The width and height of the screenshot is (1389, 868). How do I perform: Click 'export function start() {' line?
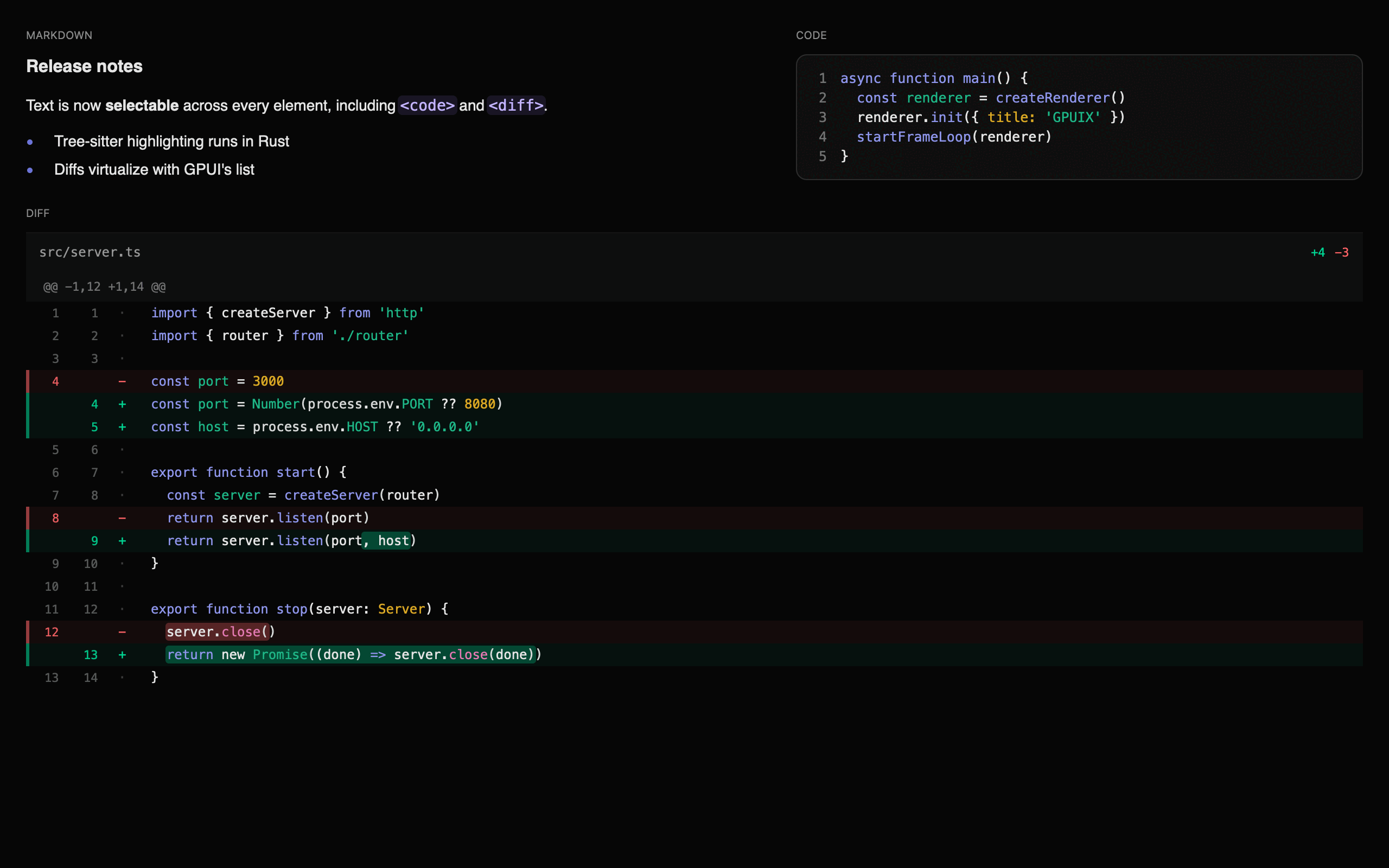click(694, 473)
